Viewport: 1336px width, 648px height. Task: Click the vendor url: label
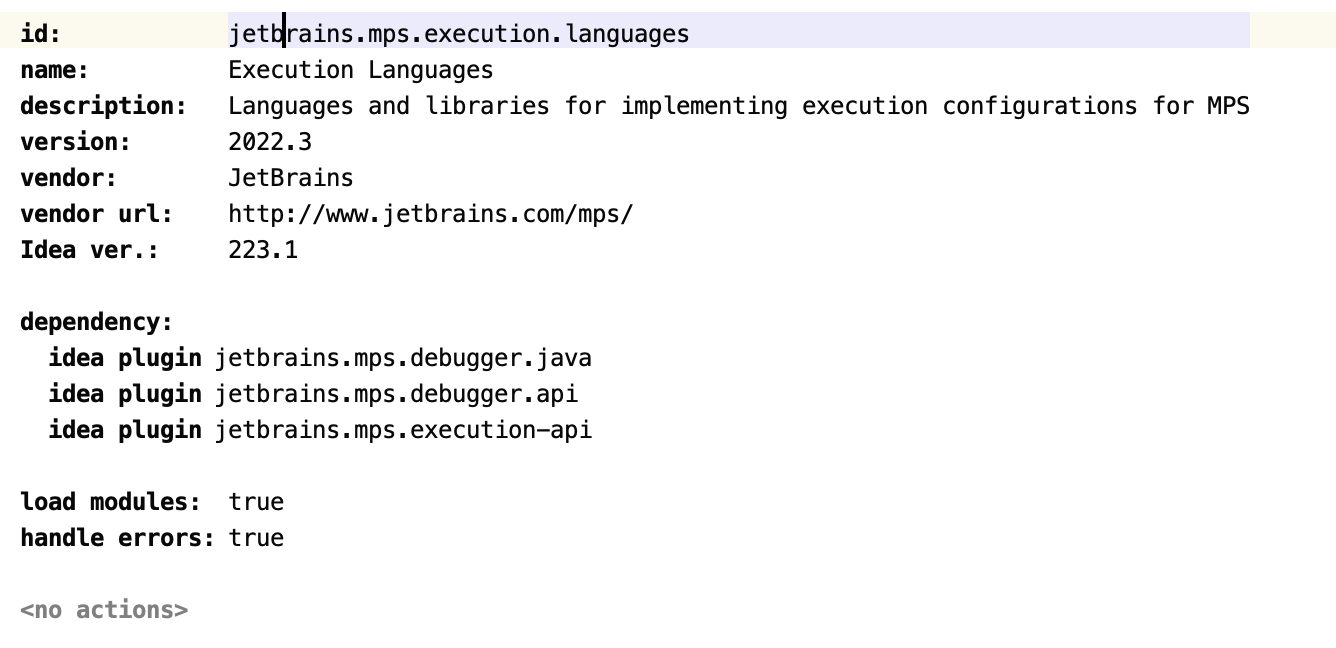tap(96, 214)
